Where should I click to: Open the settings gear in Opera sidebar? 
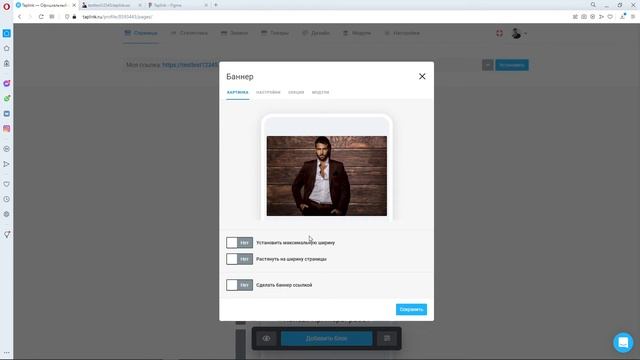(7, 214)
